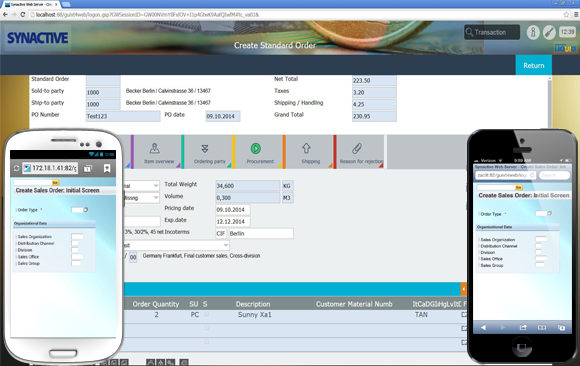Click the Volume field 0,300

(x=248, y=198)
